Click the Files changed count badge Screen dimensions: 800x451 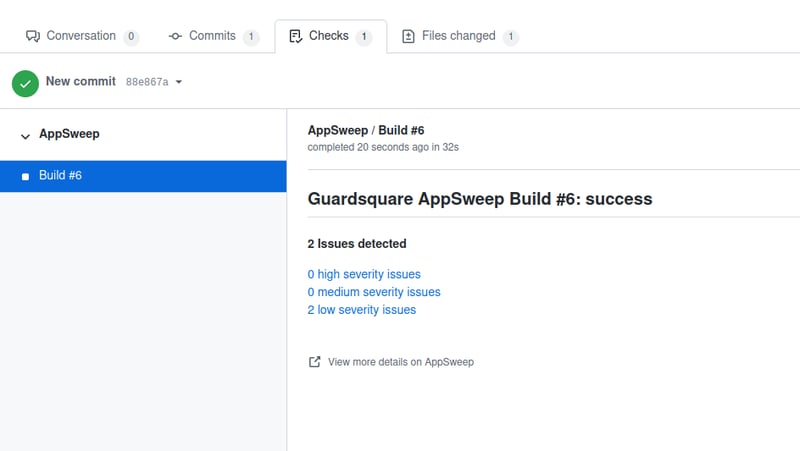click(511, 37)
